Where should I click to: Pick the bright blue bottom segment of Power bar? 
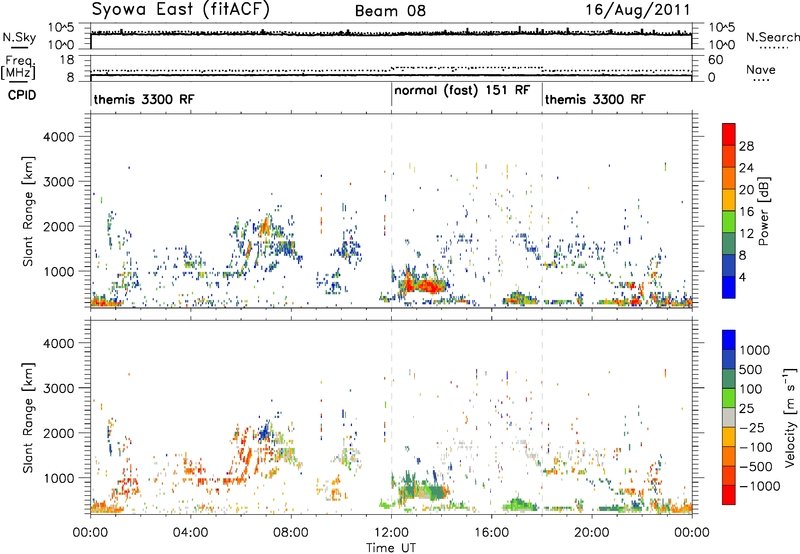click(729, 288)
